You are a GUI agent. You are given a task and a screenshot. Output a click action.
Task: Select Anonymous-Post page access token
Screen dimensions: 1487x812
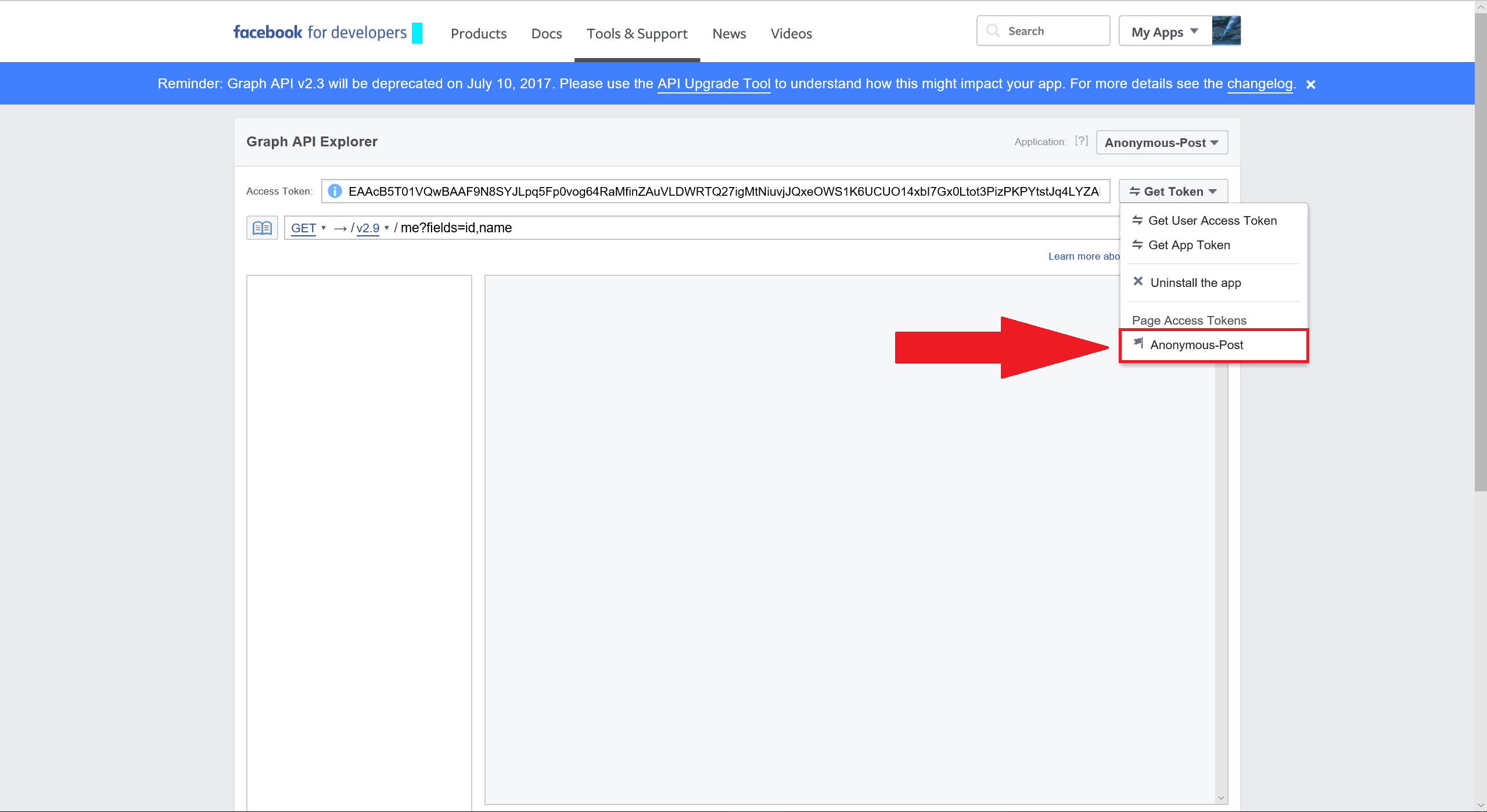tap(1196, 345)
